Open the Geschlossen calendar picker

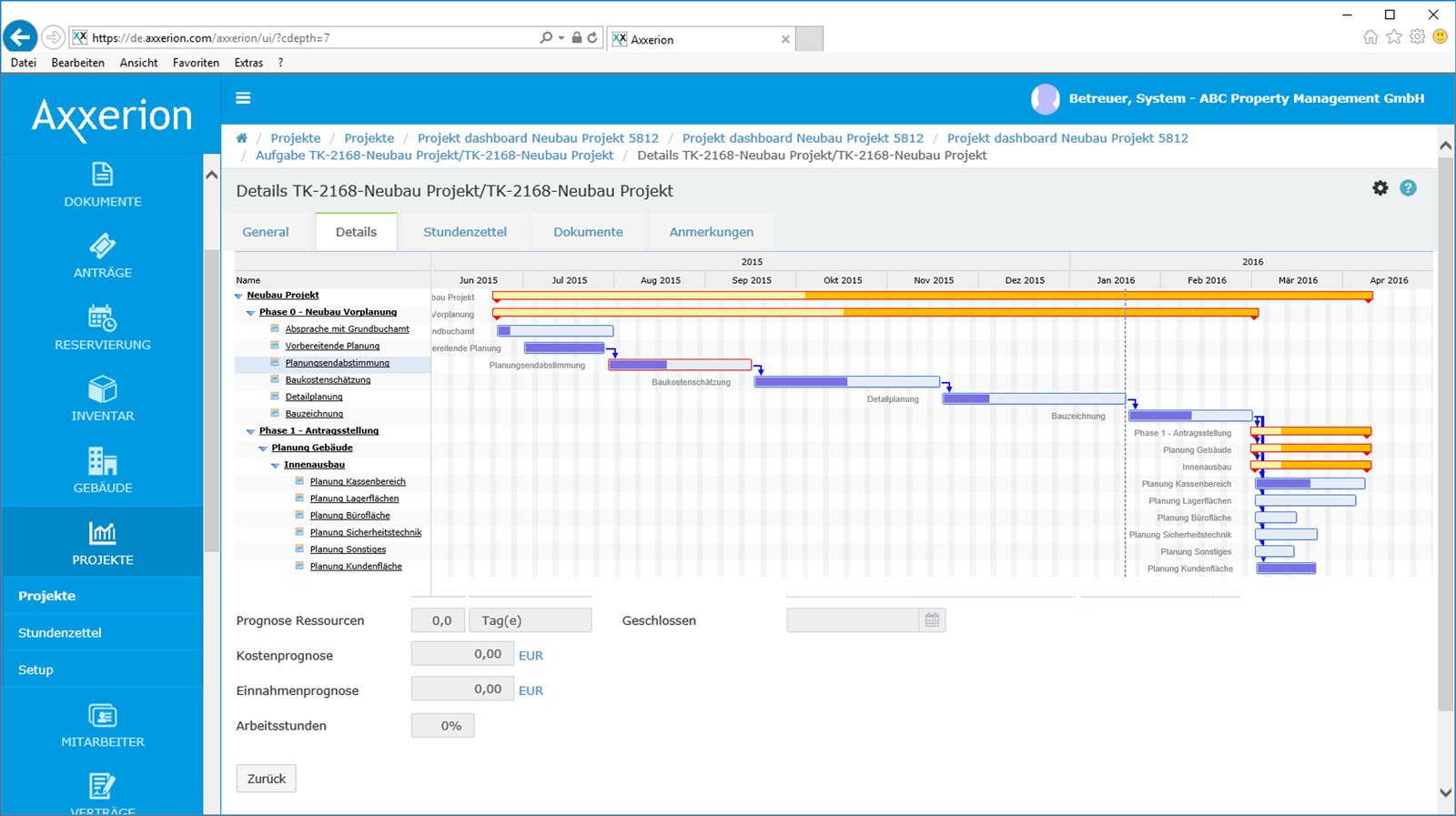pyautogui.click(x=932, y=620)
